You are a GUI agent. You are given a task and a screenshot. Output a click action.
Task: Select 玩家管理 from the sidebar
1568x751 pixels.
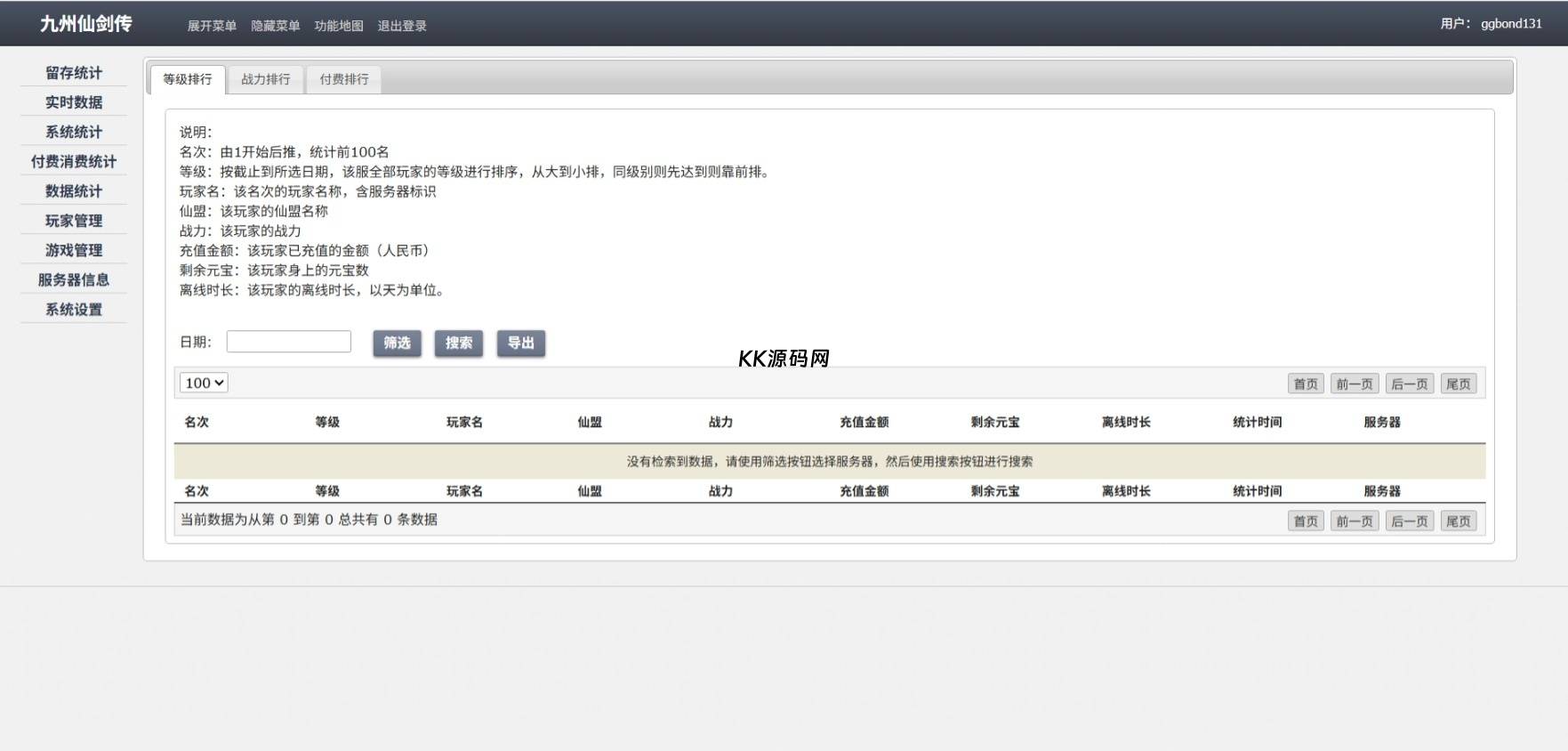[x=74, y=221]
